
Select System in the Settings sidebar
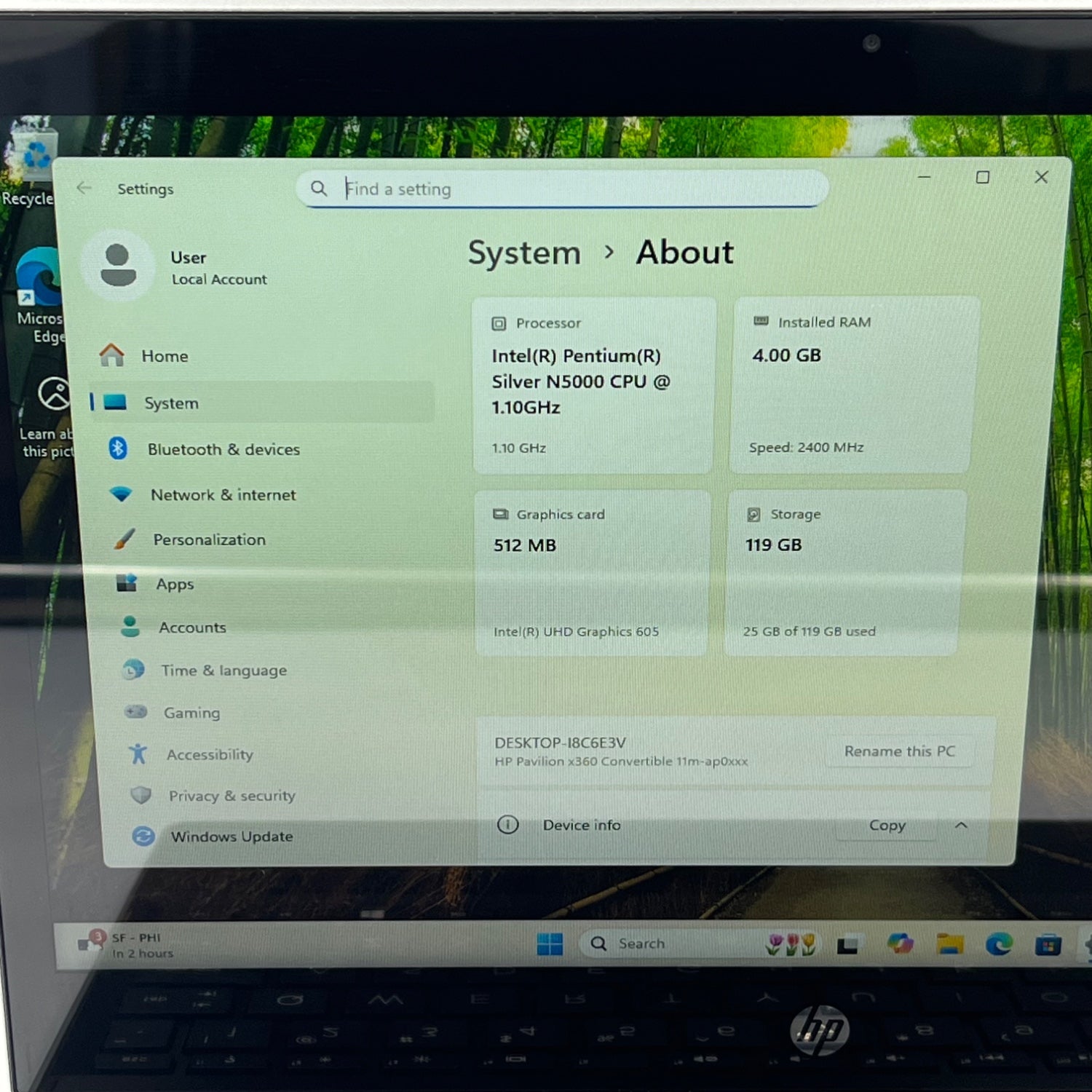point(262,403)
